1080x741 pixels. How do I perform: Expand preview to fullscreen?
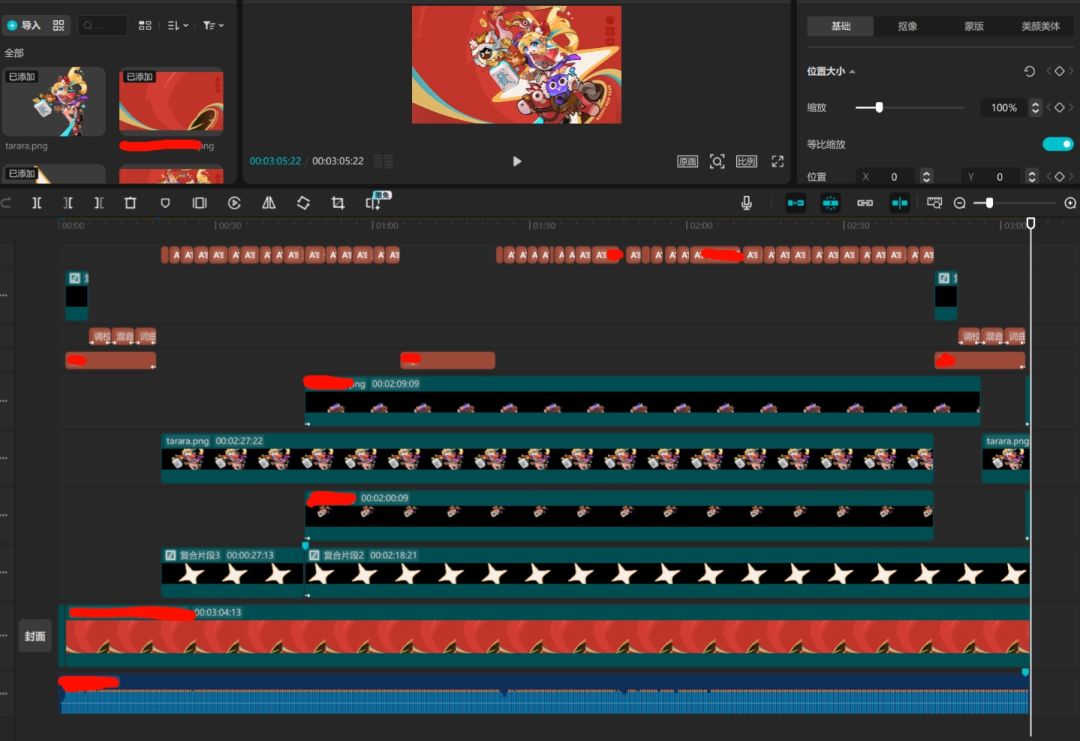[778, 161]
